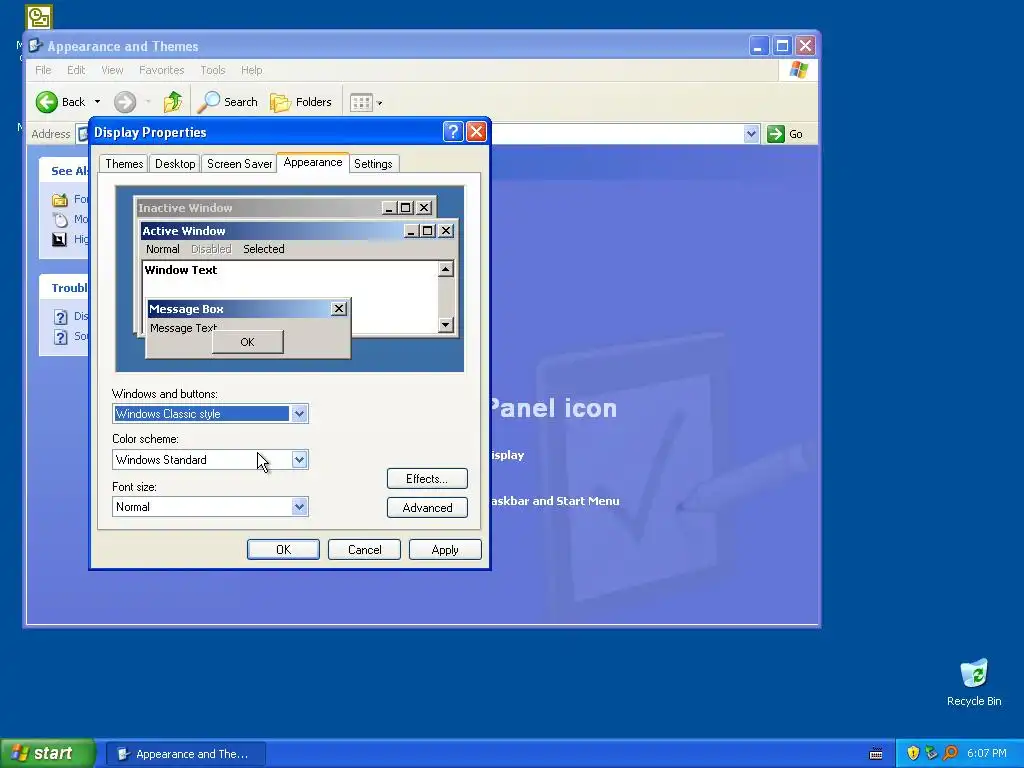This screenshot has width=1024, height=768.
Task: Click the Forward arrow icon in toolbar
Action: [125, 102]
